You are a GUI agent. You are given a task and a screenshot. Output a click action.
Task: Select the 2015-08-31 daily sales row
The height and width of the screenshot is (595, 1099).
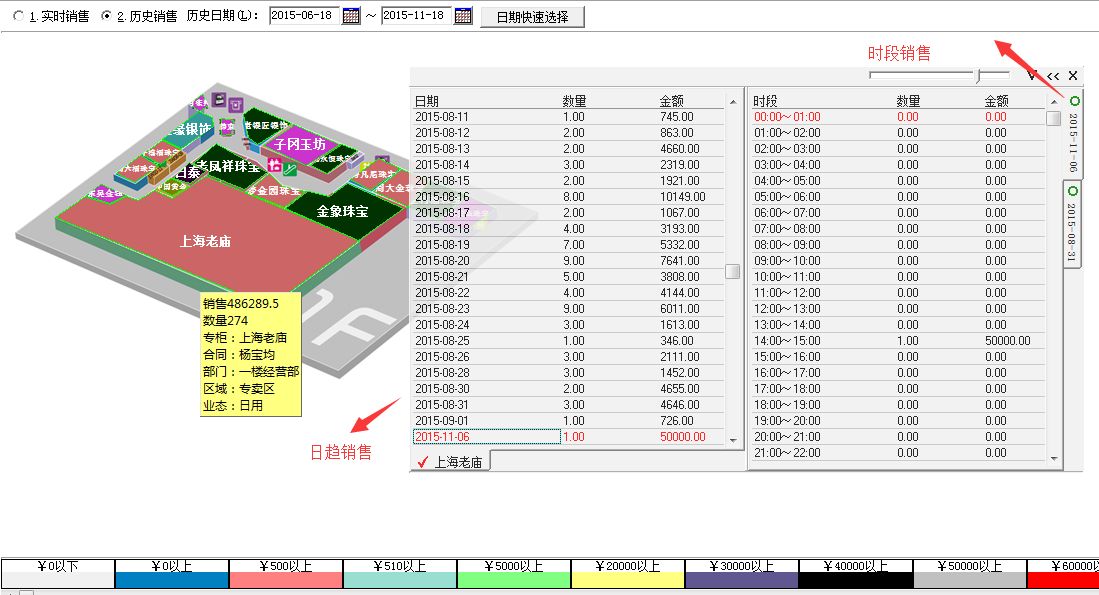(x=568, y=404)
